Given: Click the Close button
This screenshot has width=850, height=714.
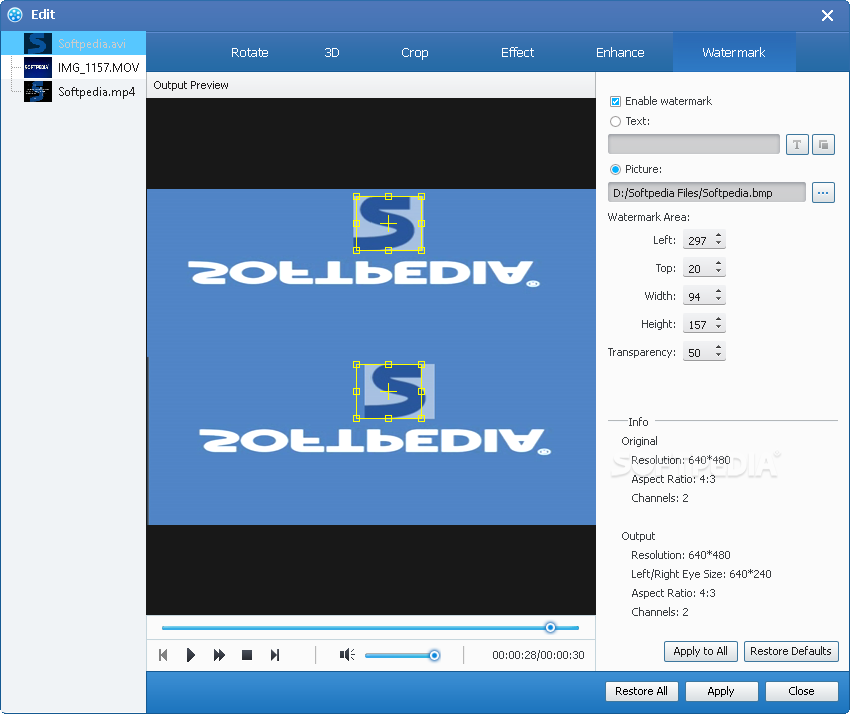Looking at the screenshot, I should 801,691.
